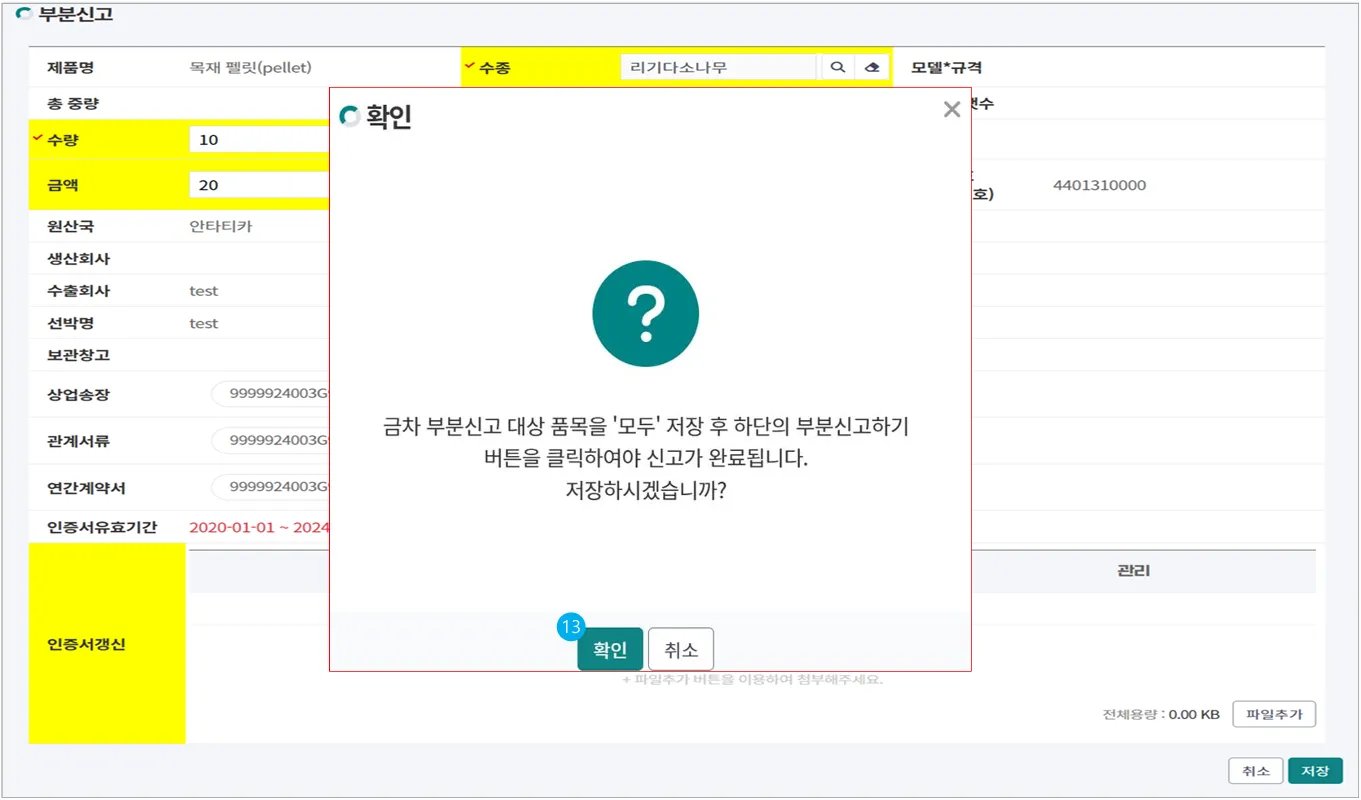The height and width of the screenshot is (800, 1361).
Task: Click the eraser clear icon beside 수종
Action: click(x=872, y=68)
